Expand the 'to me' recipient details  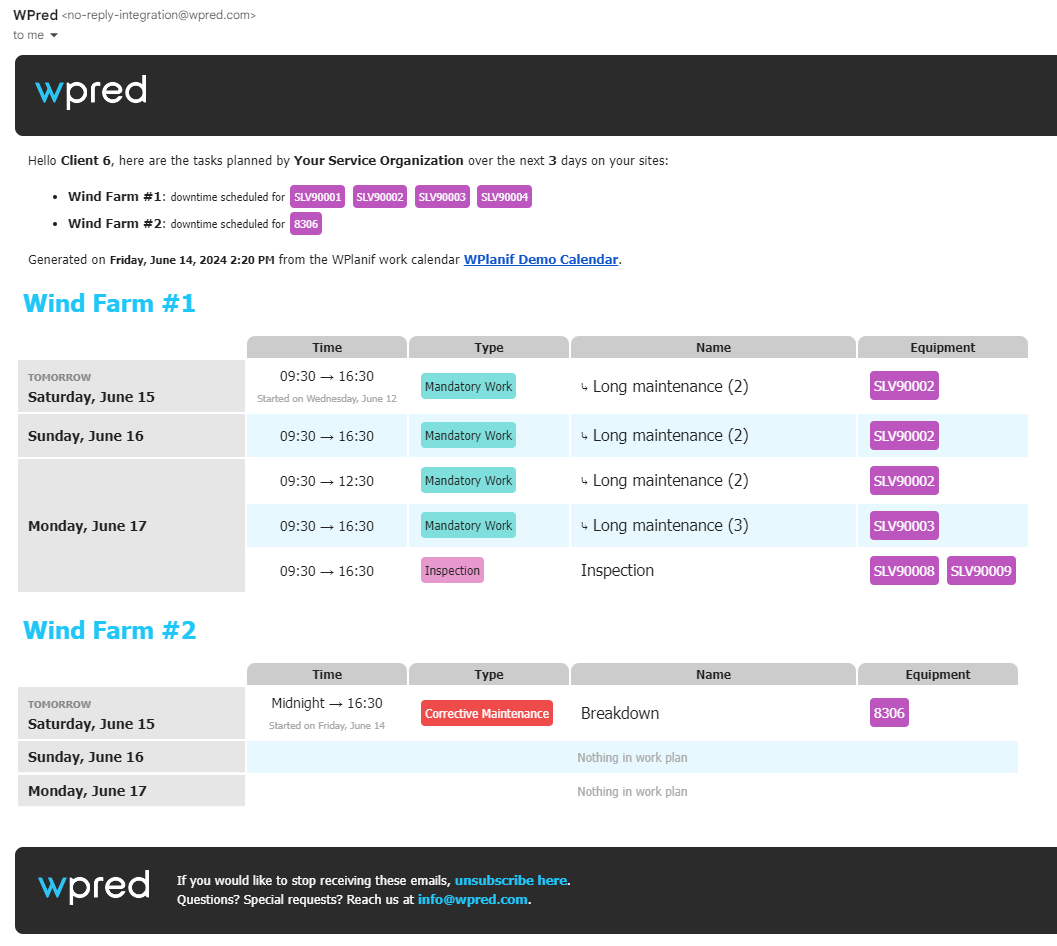click(x=35, y=35)
